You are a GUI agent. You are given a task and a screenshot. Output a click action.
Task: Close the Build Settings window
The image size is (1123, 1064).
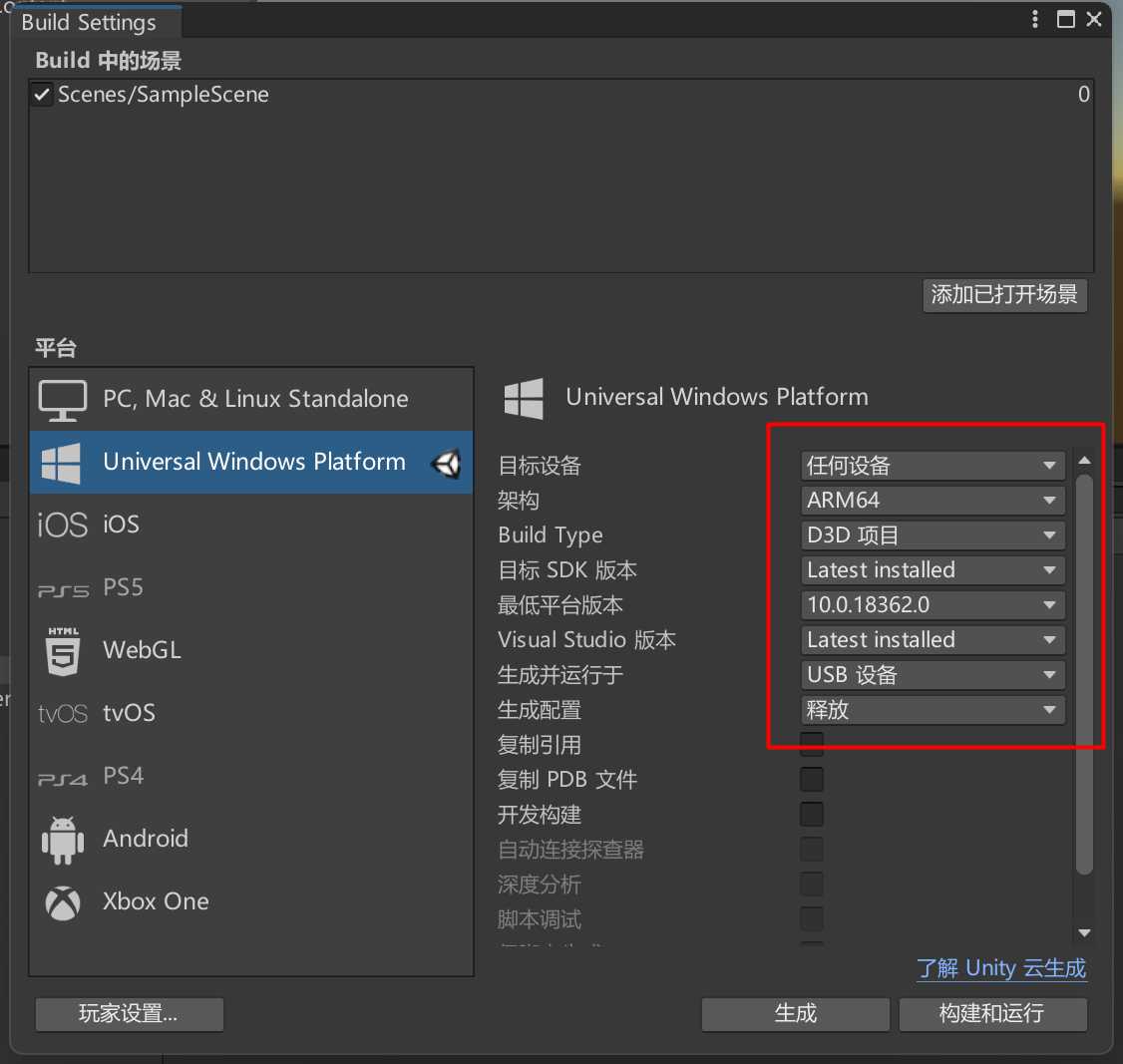(x=1094, y=19)
